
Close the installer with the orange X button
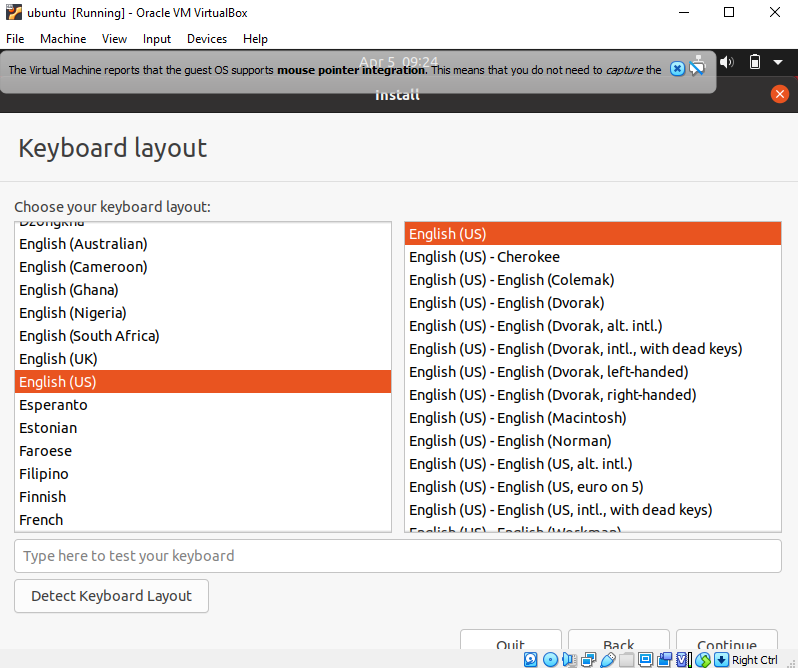coord(780,94)
